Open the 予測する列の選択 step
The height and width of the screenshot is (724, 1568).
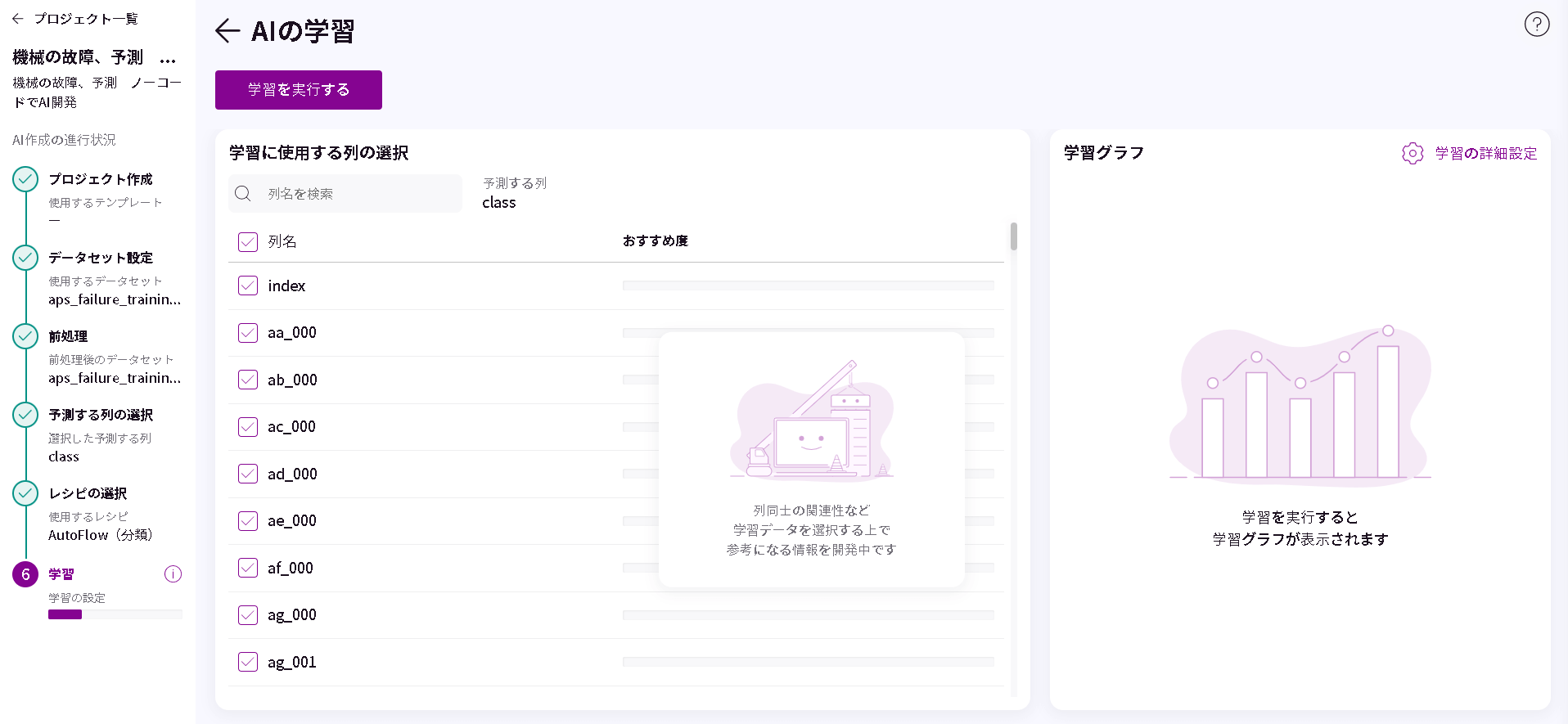point(101,415)
